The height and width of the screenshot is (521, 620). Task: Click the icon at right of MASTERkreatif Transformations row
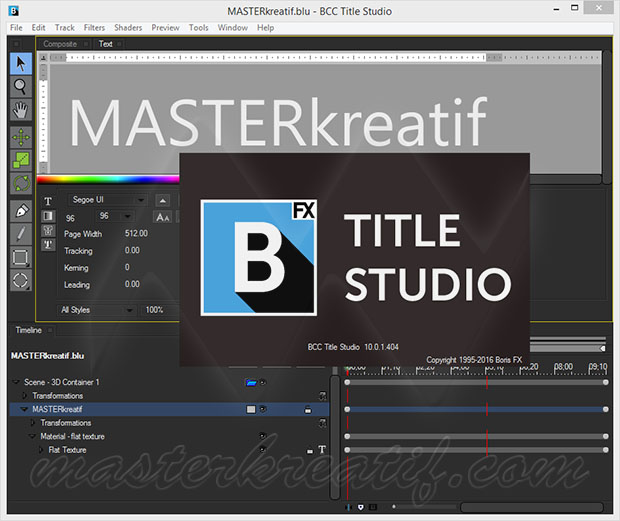pos(323,423)
